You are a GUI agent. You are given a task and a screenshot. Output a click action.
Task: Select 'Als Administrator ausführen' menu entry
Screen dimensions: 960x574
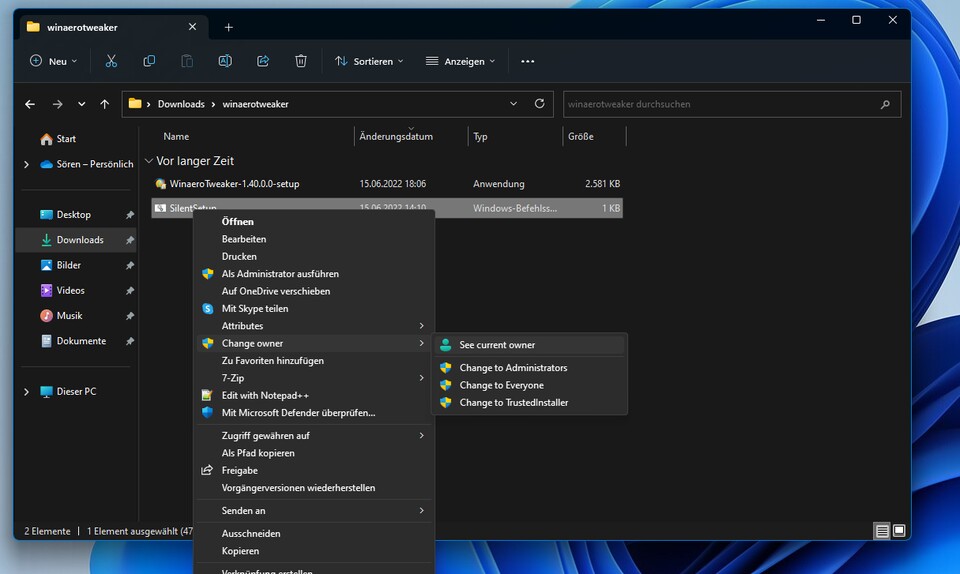coord(279,274)
